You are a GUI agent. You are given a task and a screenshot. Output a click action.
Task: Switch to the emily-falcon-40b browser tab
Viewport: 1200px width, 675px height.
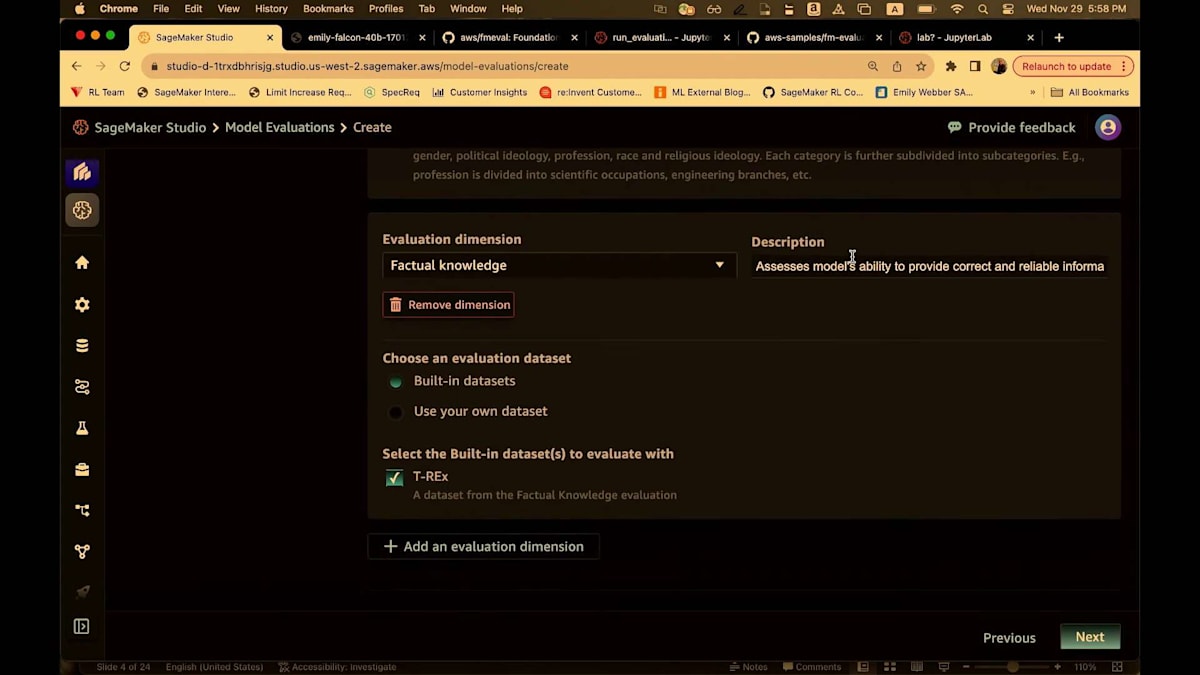tap(357, 38)
